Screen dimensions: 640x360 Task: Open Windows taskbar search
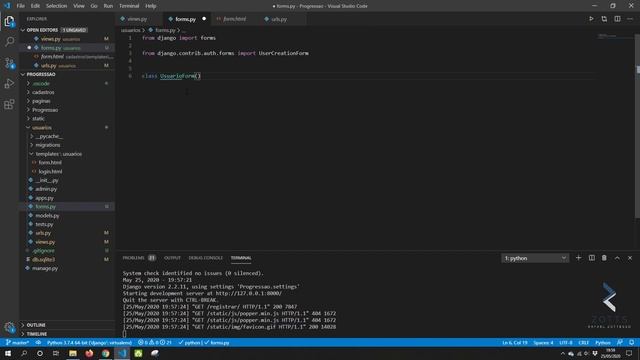pos(24,353)
